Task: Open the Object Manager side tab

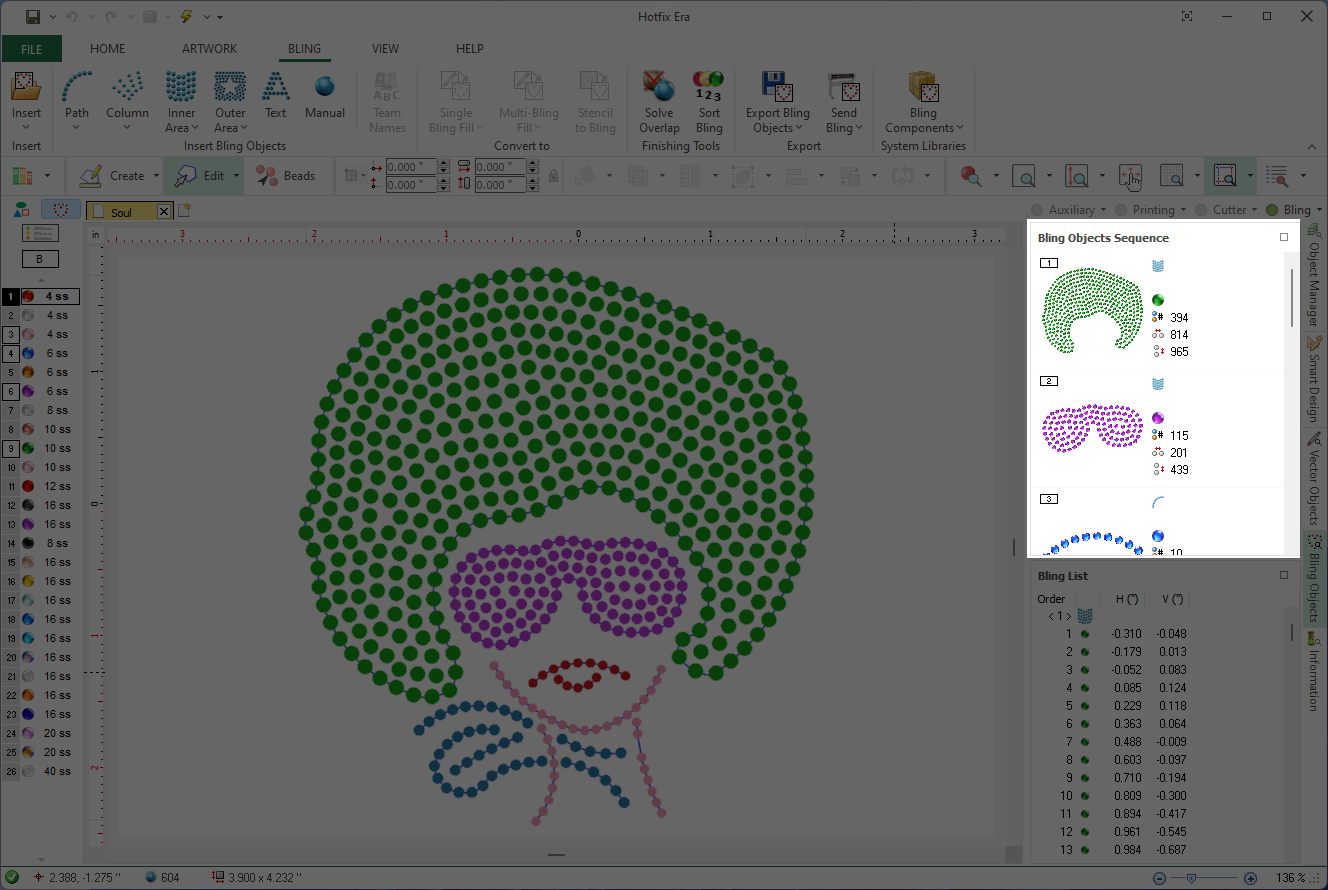Action: click(1314, 275)
